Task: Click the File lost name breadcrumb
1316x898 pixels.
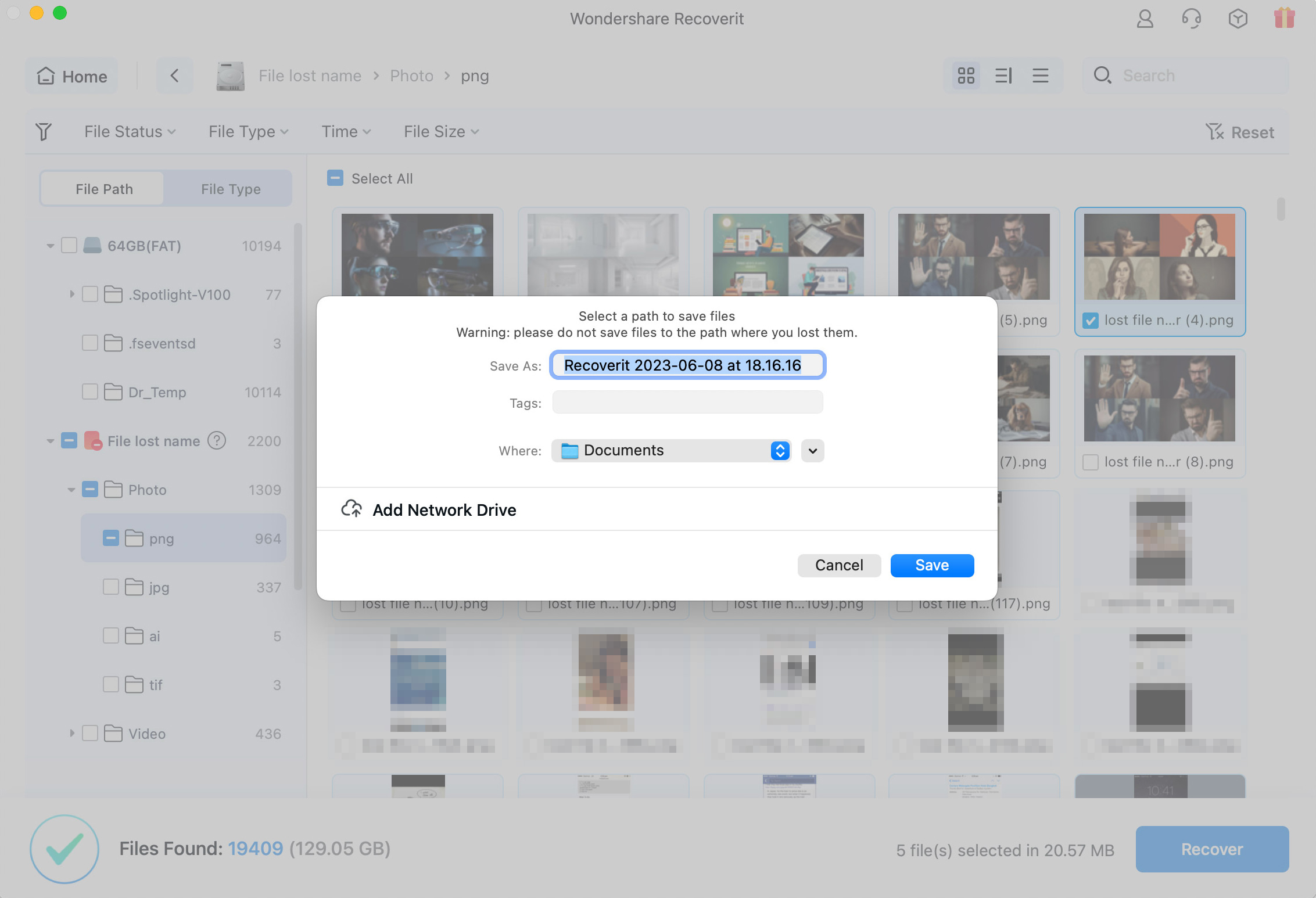Action: click(310, 76)
